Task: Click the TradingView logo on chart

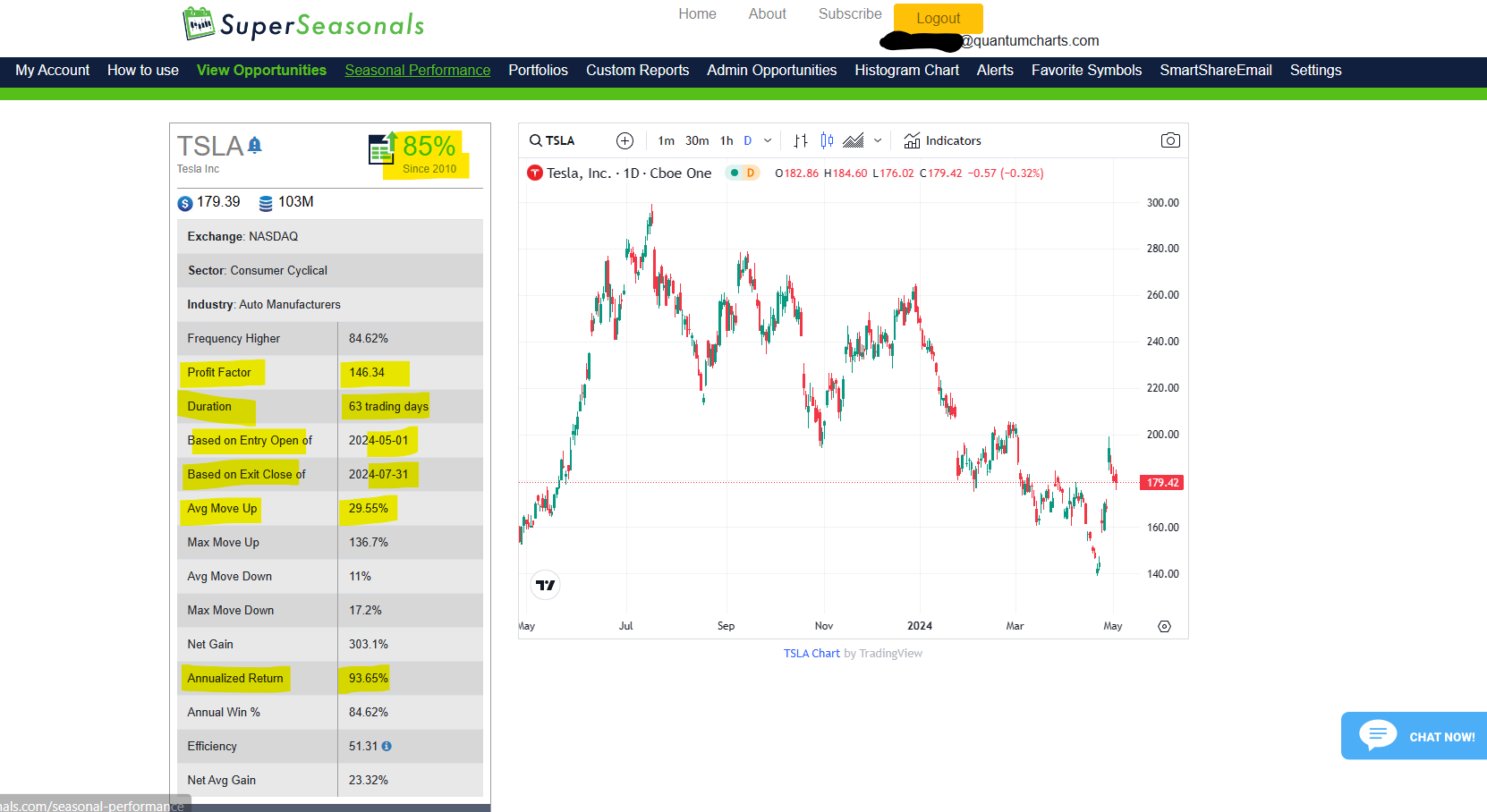Action: [546, 585]
